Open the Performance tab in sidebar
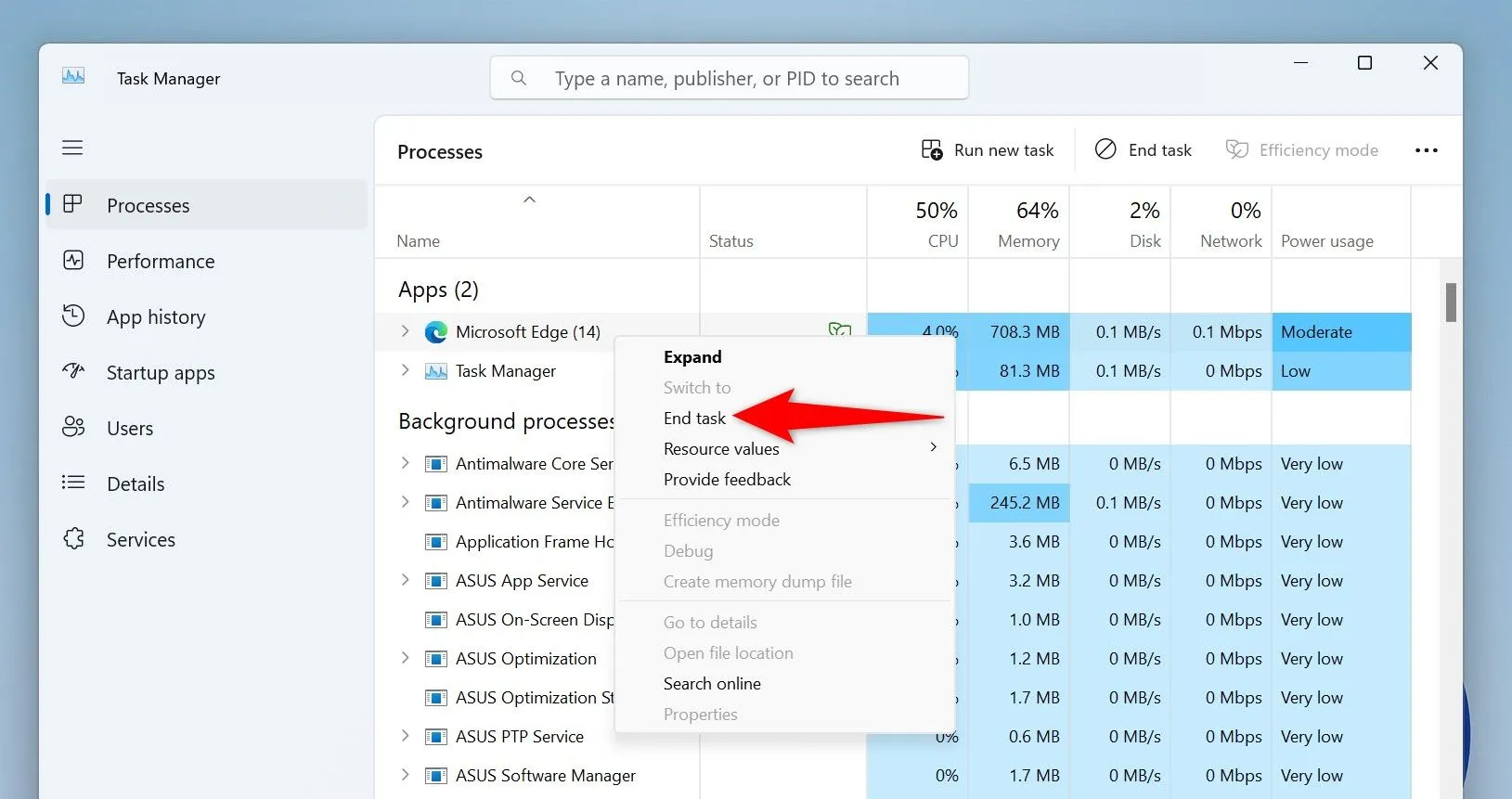 point(207,261)
